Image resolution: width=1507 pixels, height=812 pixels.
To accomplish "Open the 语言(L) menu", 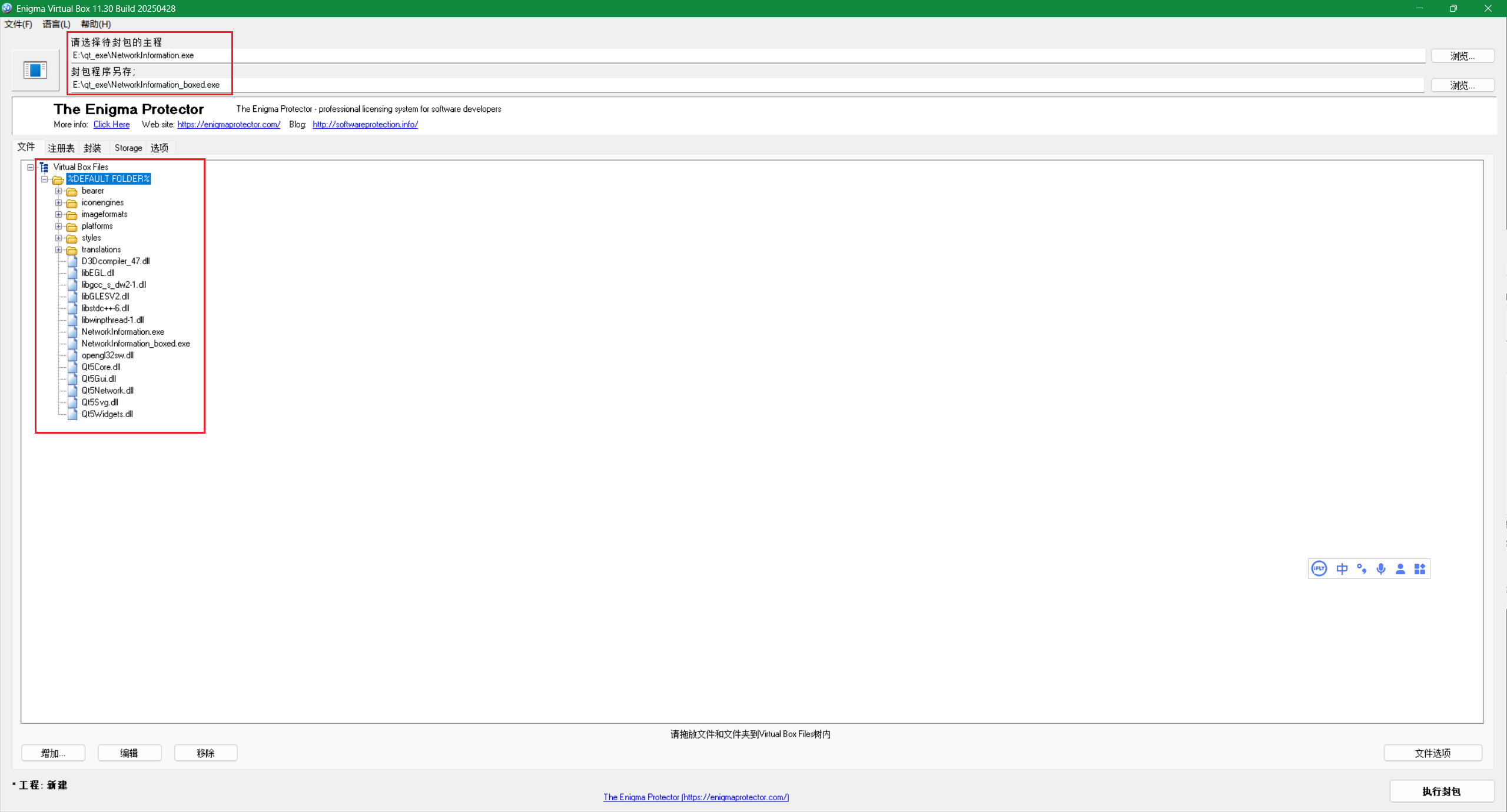I will (56, 24).
